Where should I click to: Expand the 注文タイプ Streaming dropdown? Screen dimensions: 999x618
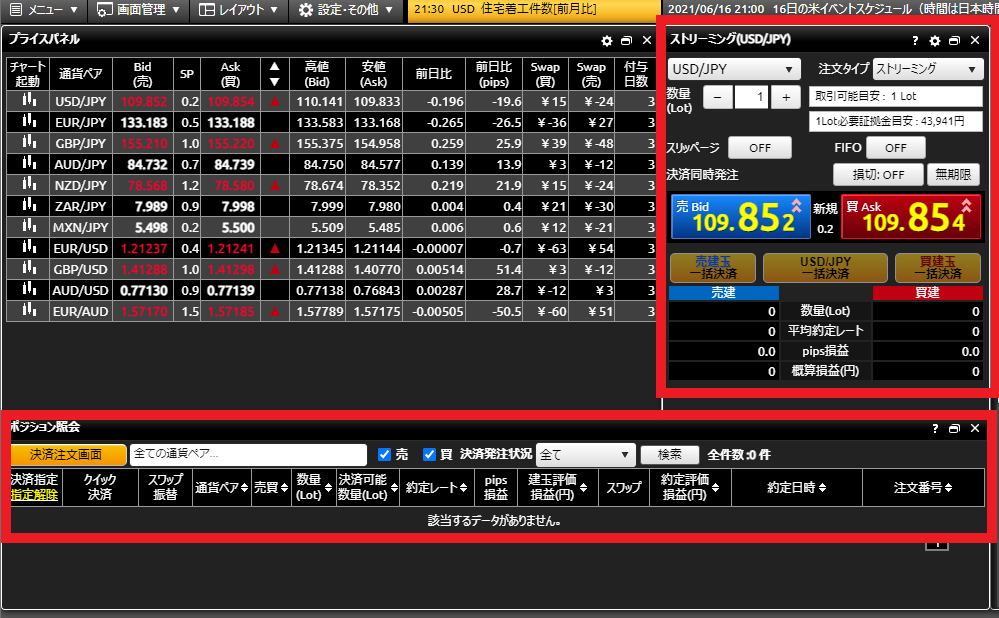pyautogui.click(x=927, y=69)
